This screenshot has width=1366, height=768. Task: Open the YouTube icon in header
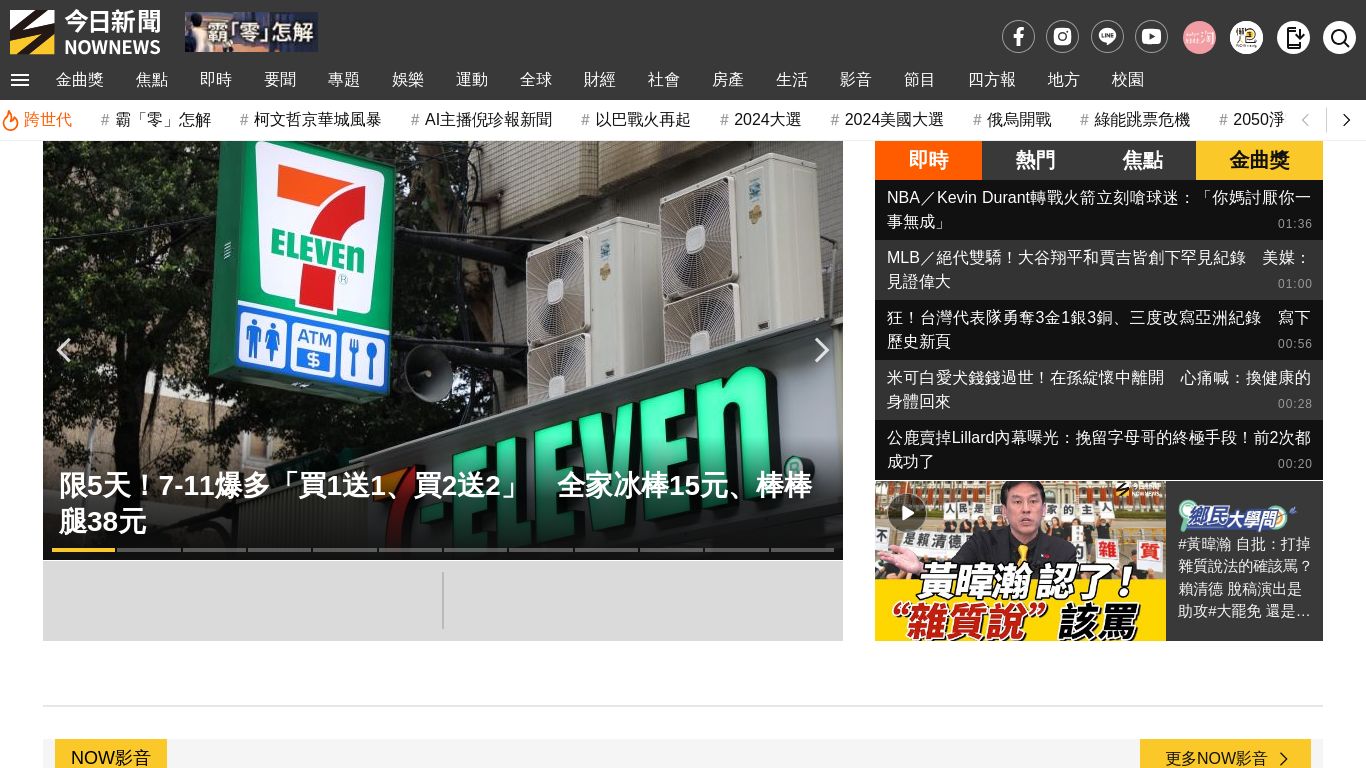click(x=1151, y=37)
